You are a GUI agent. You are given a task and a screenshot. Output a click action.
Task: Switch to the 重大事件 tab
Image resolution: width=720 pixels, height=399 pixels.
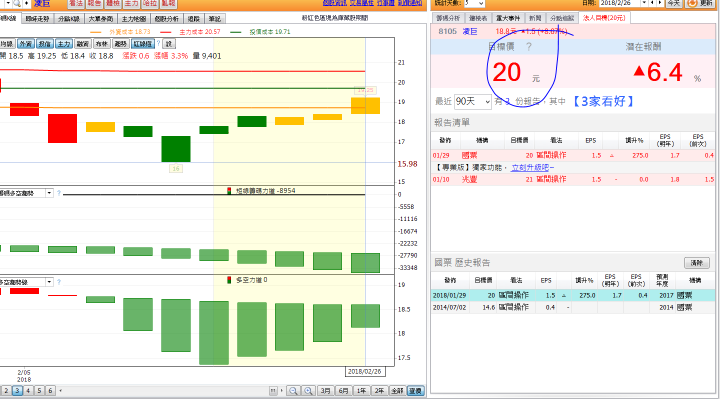pos(508,18)
